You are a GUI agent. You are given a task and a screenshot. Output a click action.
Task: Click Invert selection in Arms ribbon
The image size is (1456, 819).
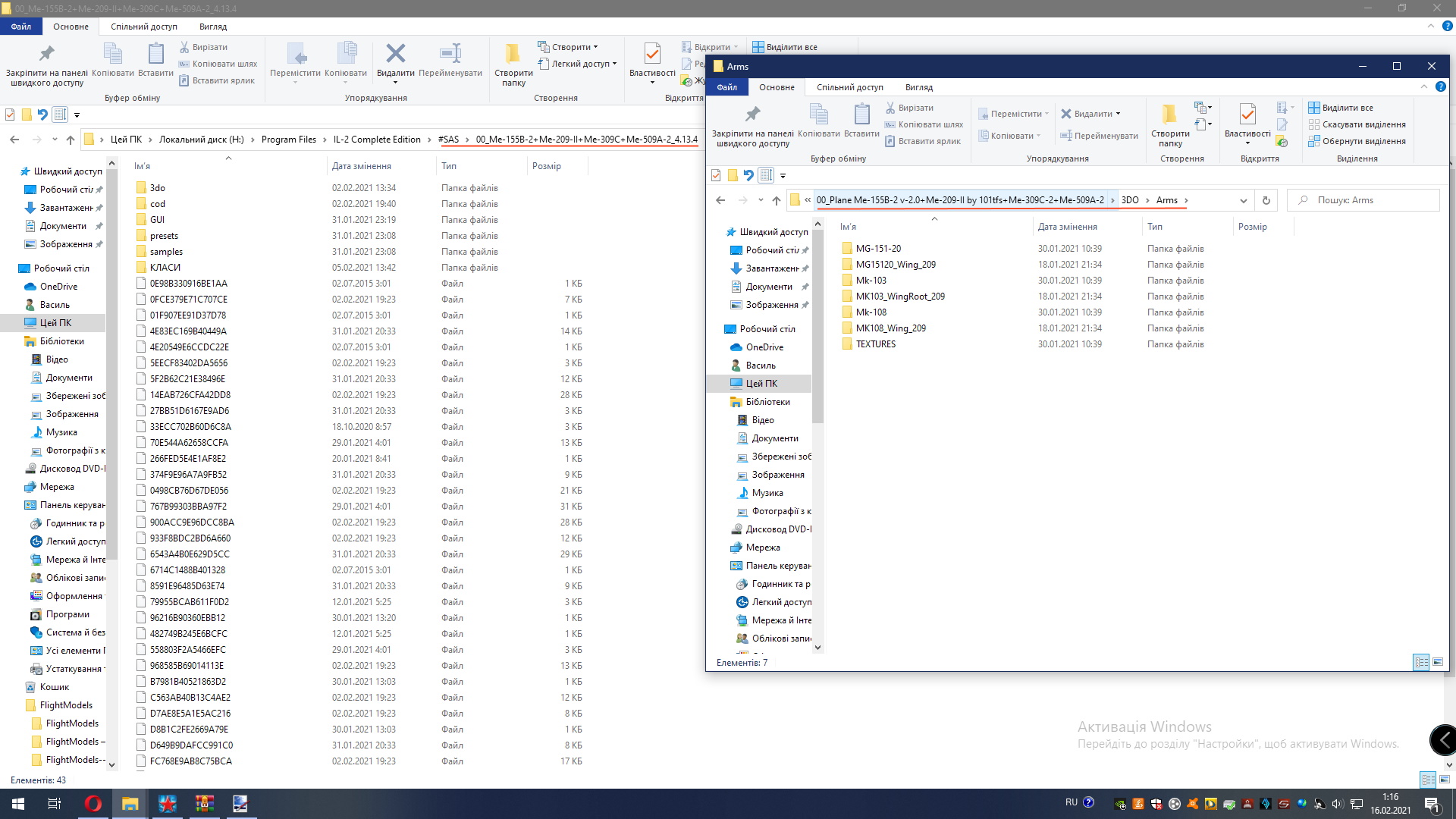coord(1363,141)
